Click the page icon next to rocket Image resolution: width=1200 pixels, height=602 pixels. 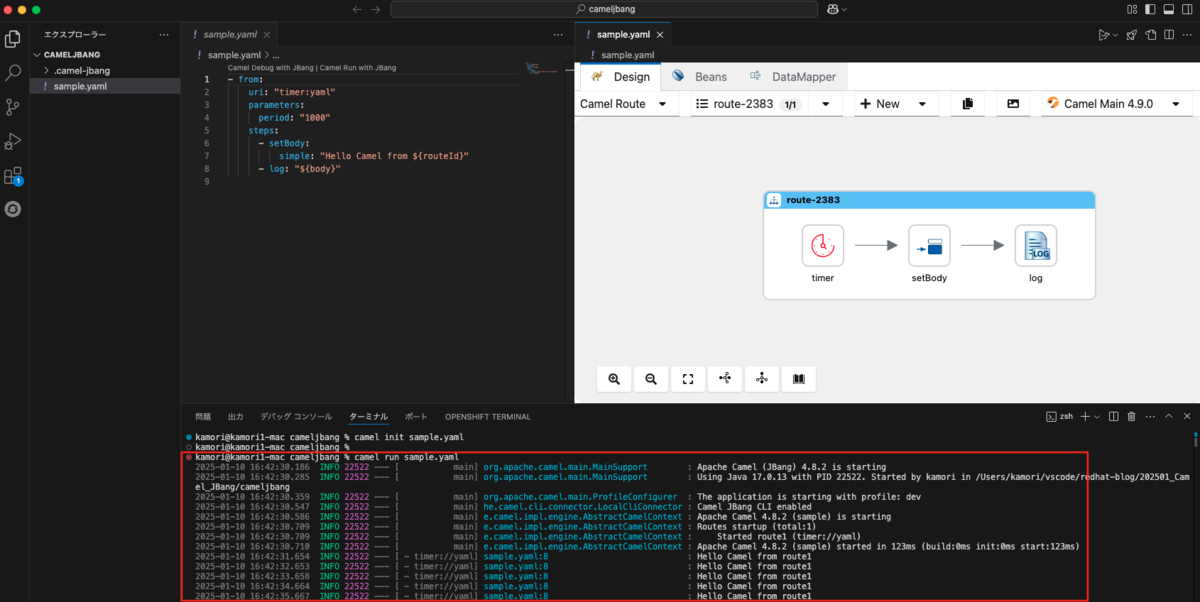point(1150,35)
